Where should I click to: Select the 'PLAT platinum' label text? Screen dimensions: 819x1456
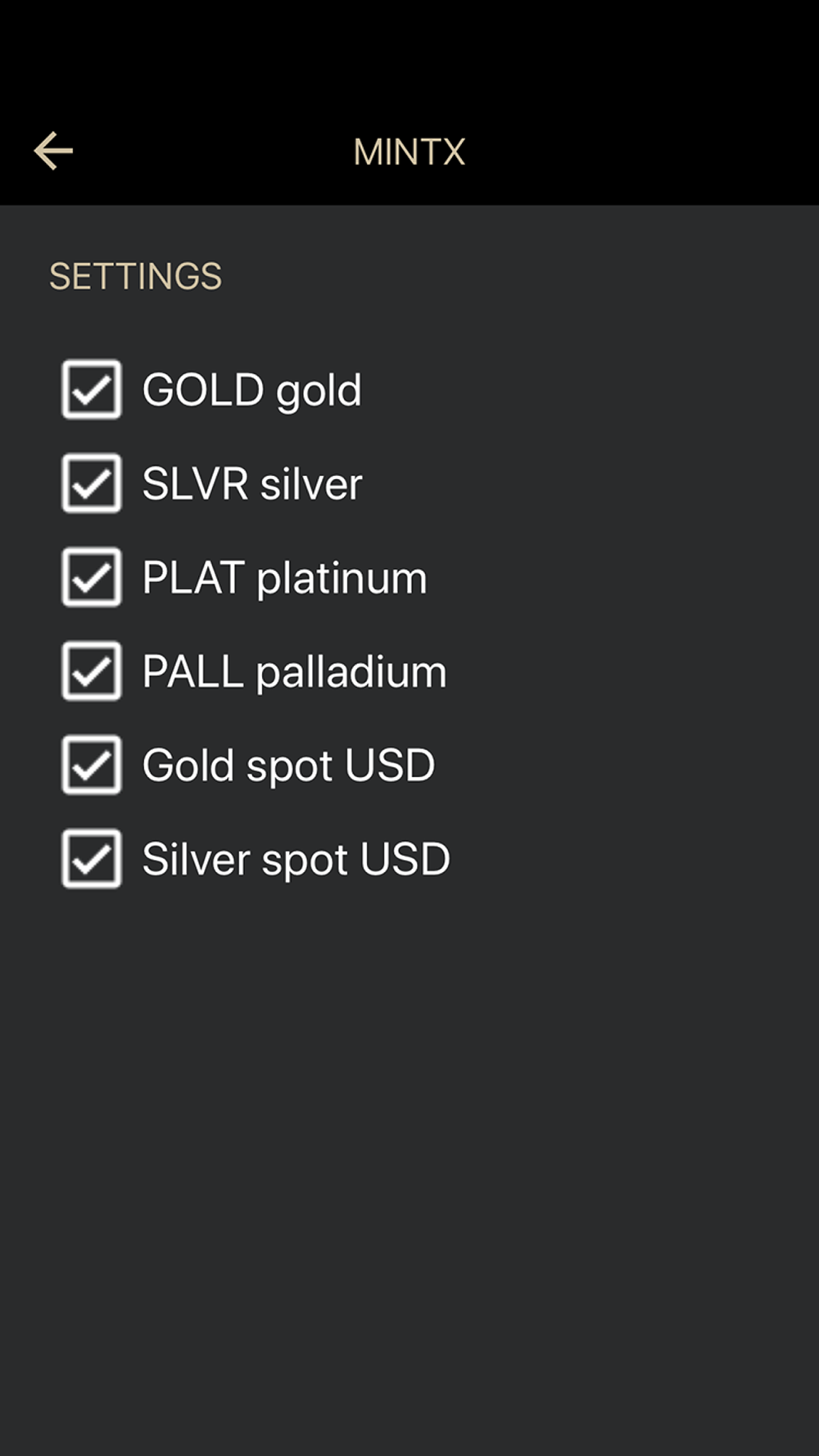[285, 579]
